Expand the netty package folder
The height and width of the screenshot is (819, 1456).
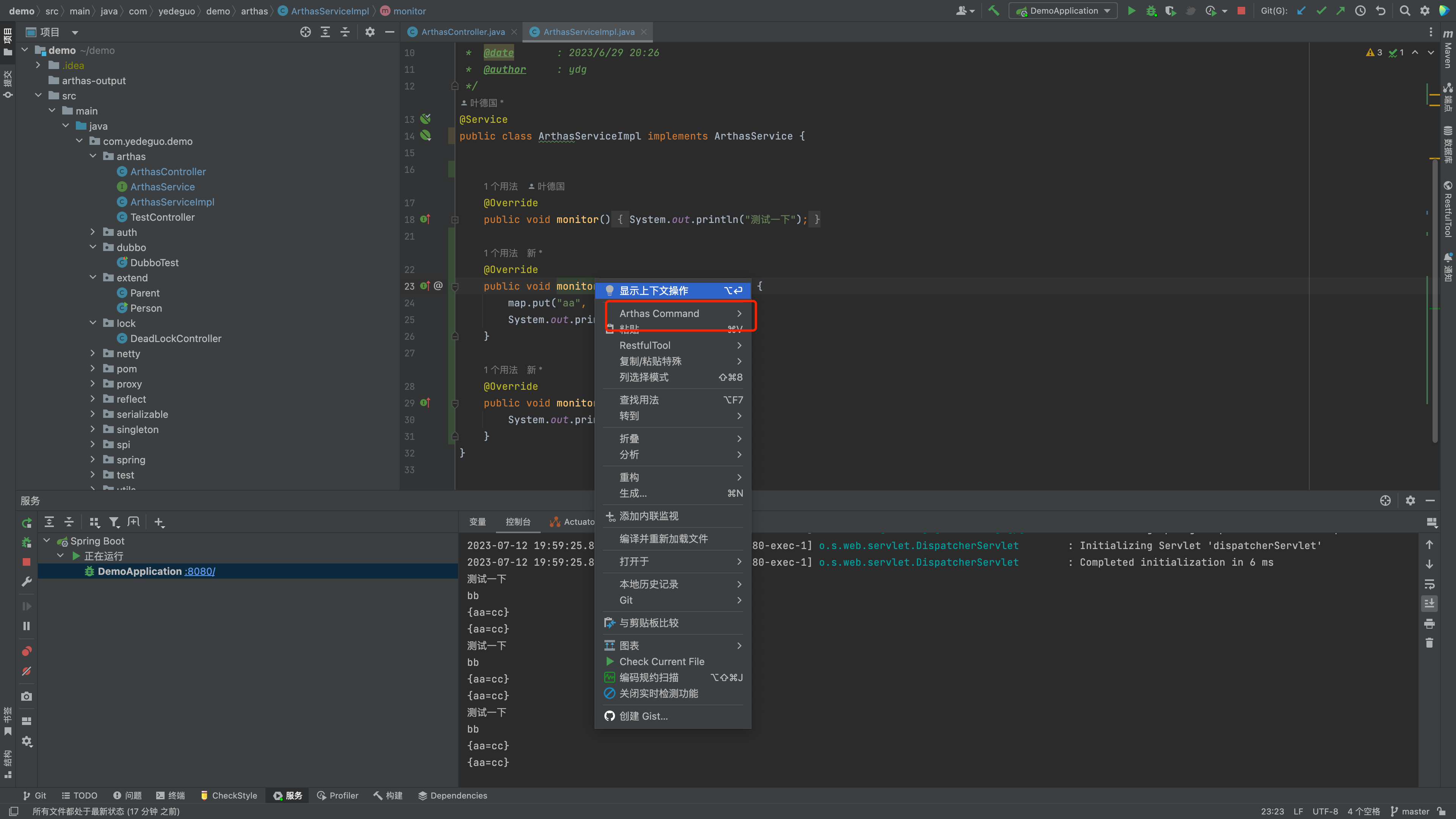(93, 353)
